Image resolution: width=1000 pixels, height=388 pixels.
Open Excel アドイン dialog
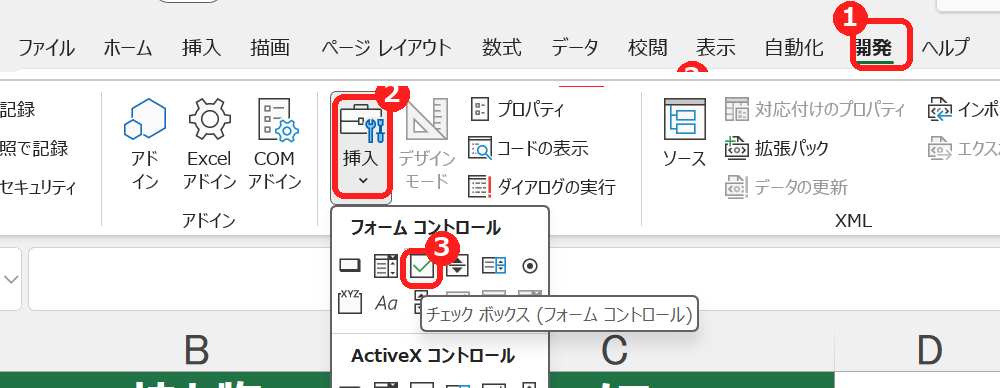click(x=209, y=144)
